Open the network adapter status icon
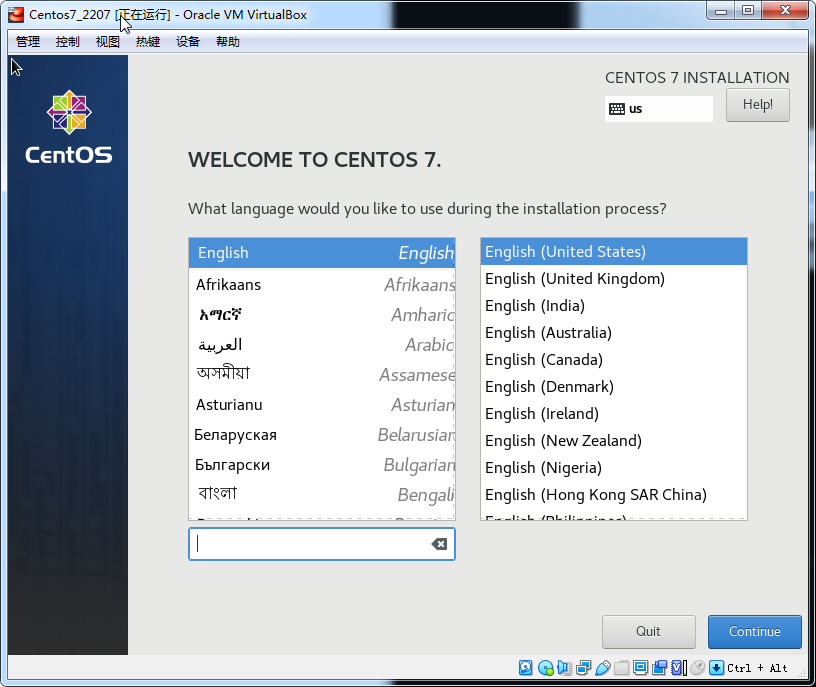Viewport: 816px width, 687px height. (583, 667)
